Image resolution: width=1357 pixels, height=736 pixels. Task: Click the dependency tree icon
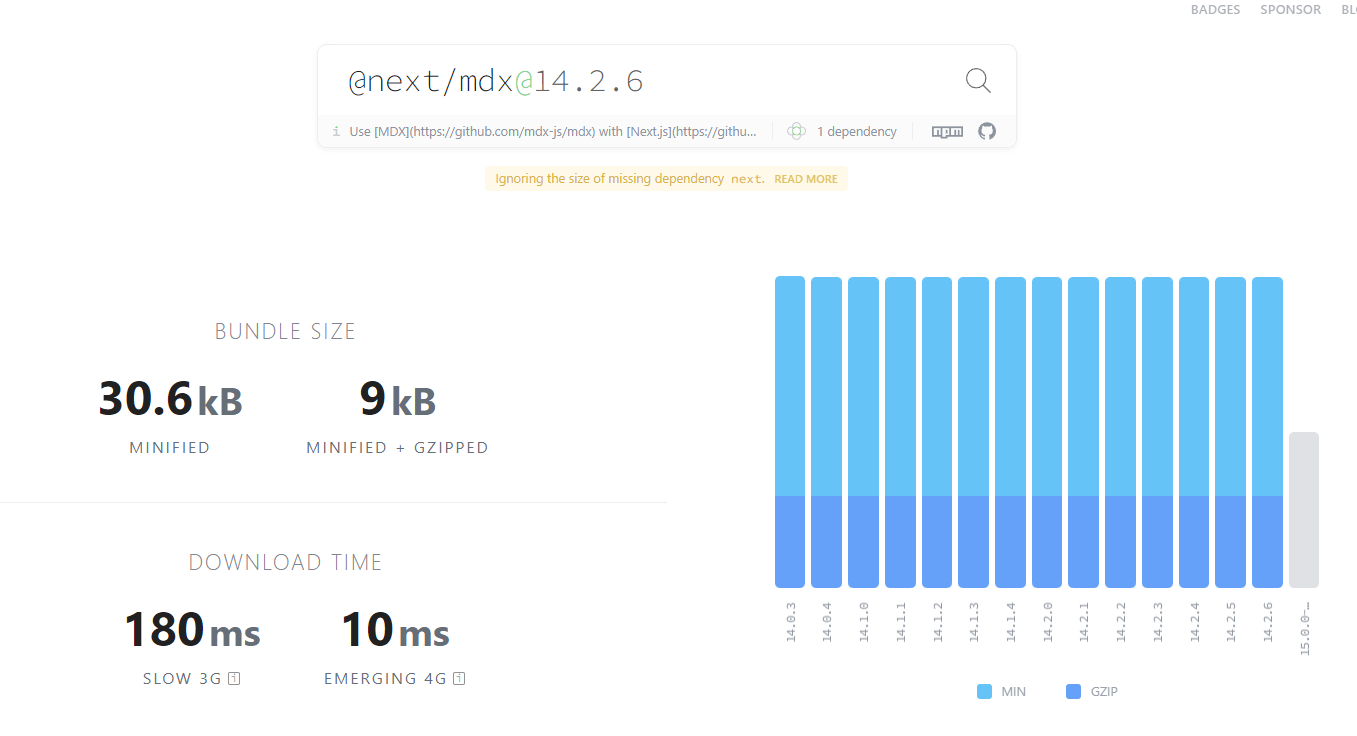(x=796, y=131)
